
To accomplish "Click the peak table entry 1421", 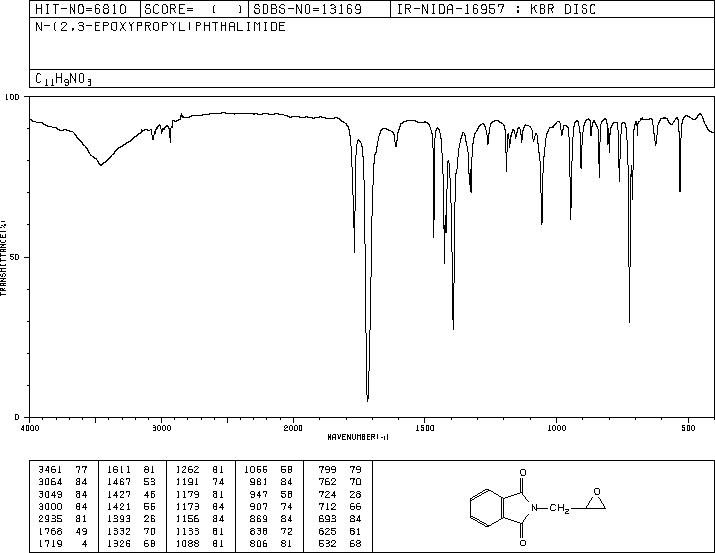I will coord(119,506).
